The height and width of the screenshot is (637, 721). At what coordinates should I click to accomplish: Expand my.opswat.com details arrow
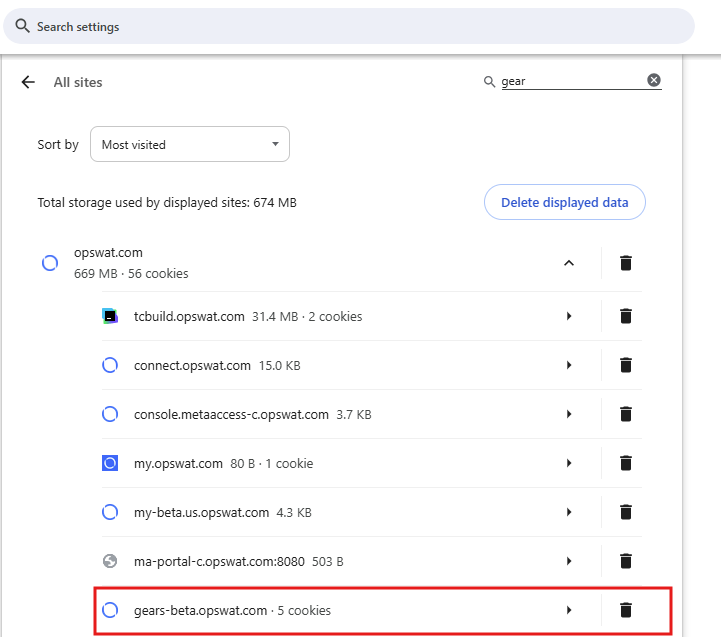(x=569, y=463)
